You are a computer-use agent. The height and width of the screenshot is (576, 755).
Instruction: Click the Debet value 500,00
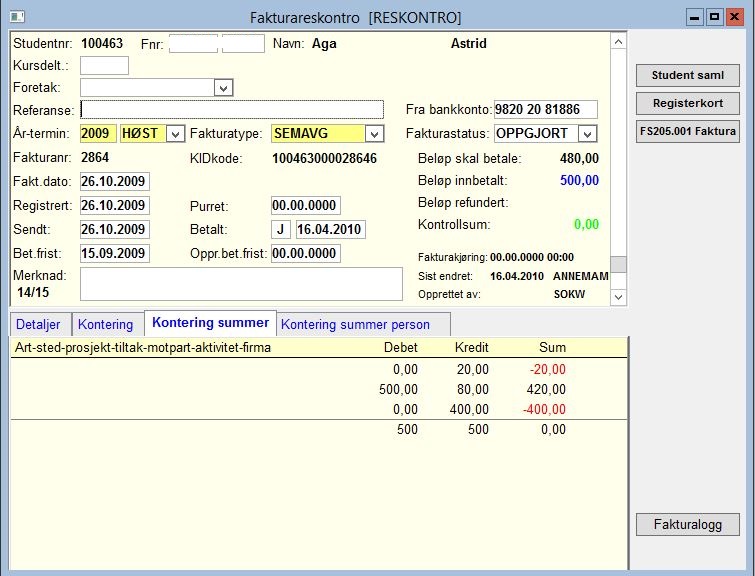pos(398,389)
